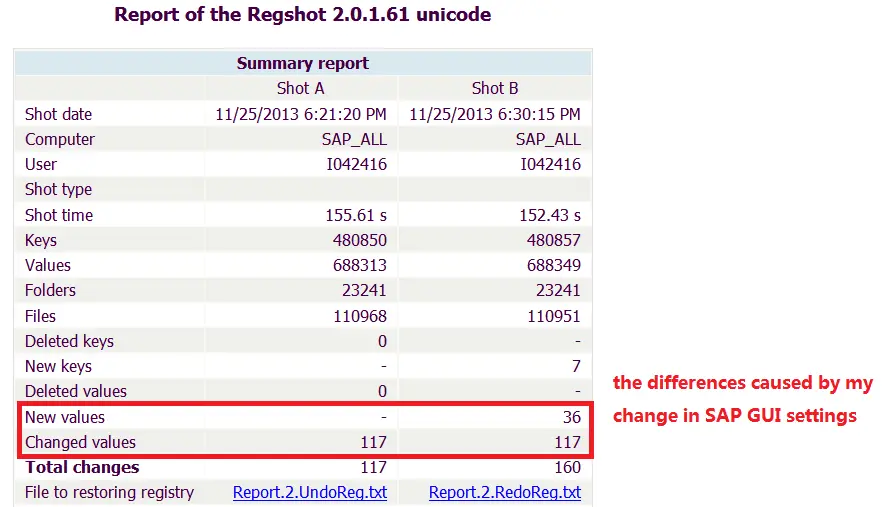Select the shot time '155.61 s'
Viewport: 891px width, 507px height.
(356, 215)
